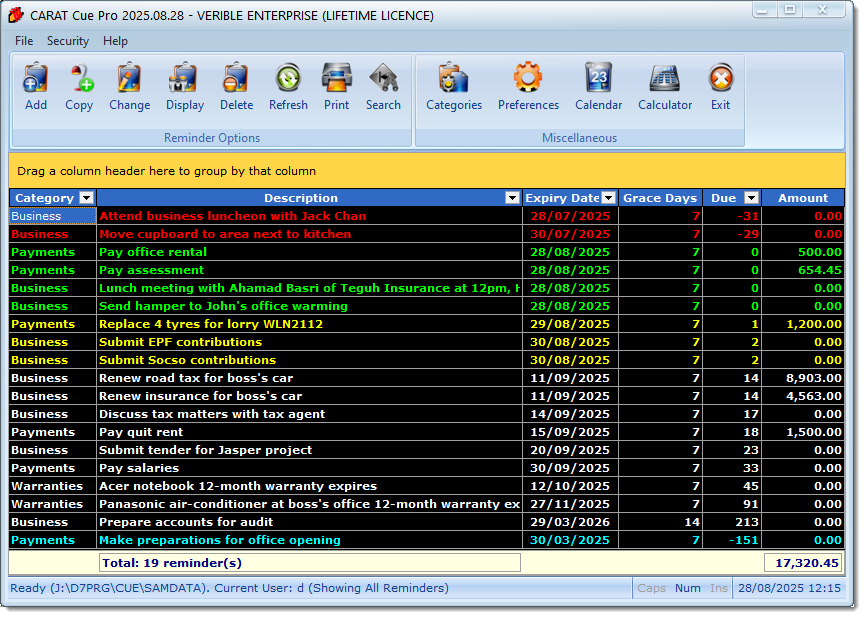Click the Category column header
The image size is (864, 617).
click(44, 198)
